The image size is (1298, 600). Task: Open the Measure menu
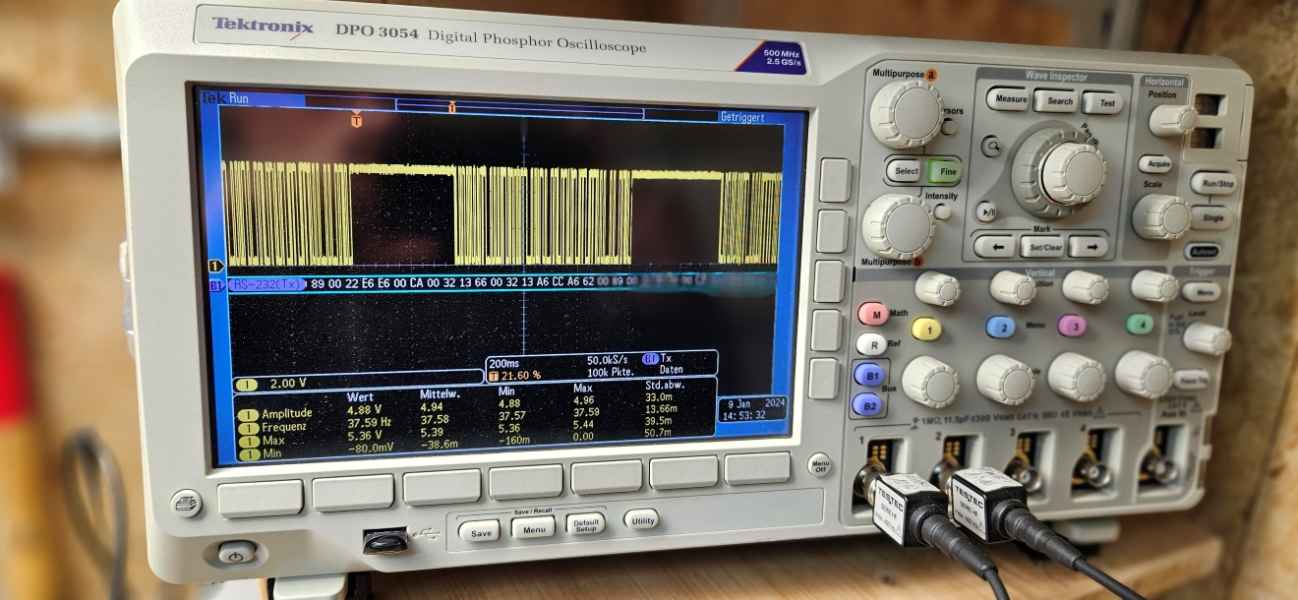1008,99
